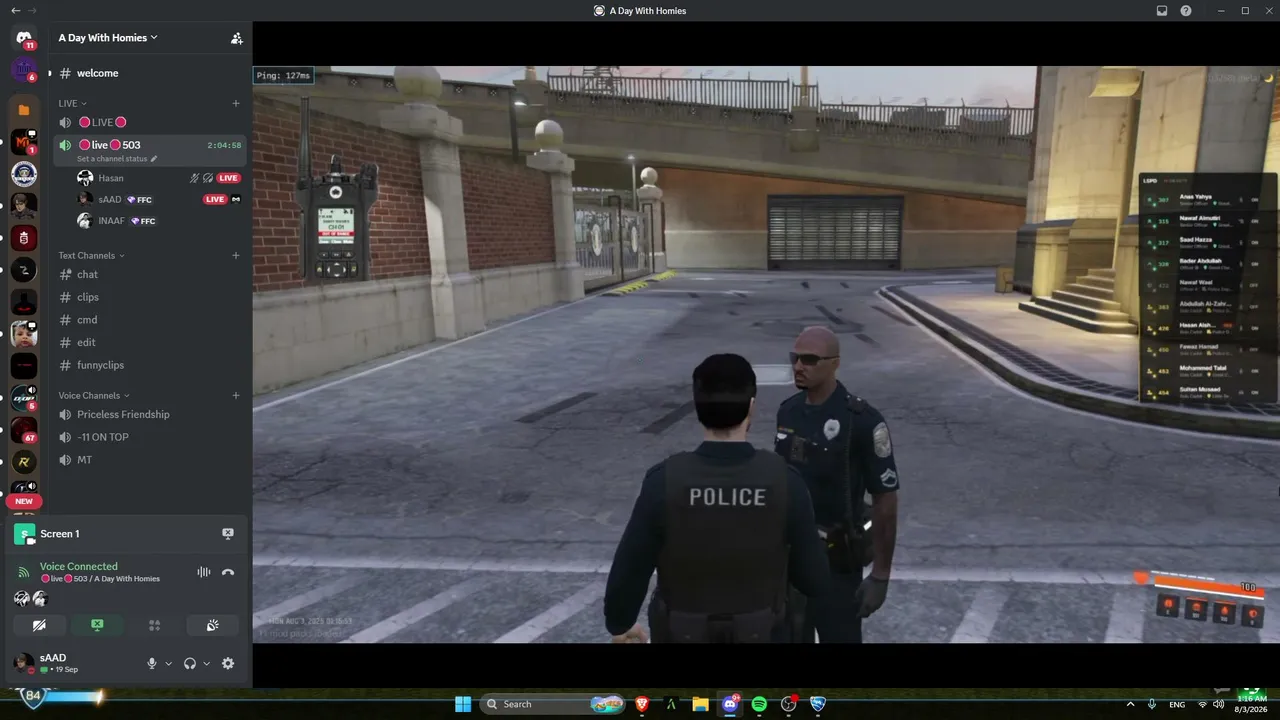Open the chat text channel
This screenshot has width=1280, height=720.
(x=150, y=274)
